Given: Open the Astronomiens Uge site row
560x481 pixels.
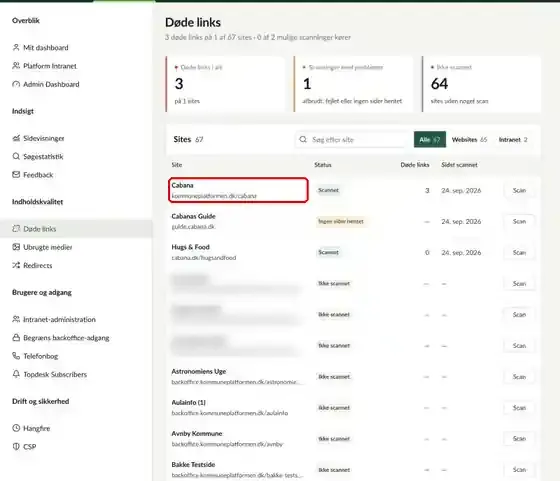Looking at the screenshot, I should pyautogui.click(x=353, y=377).
